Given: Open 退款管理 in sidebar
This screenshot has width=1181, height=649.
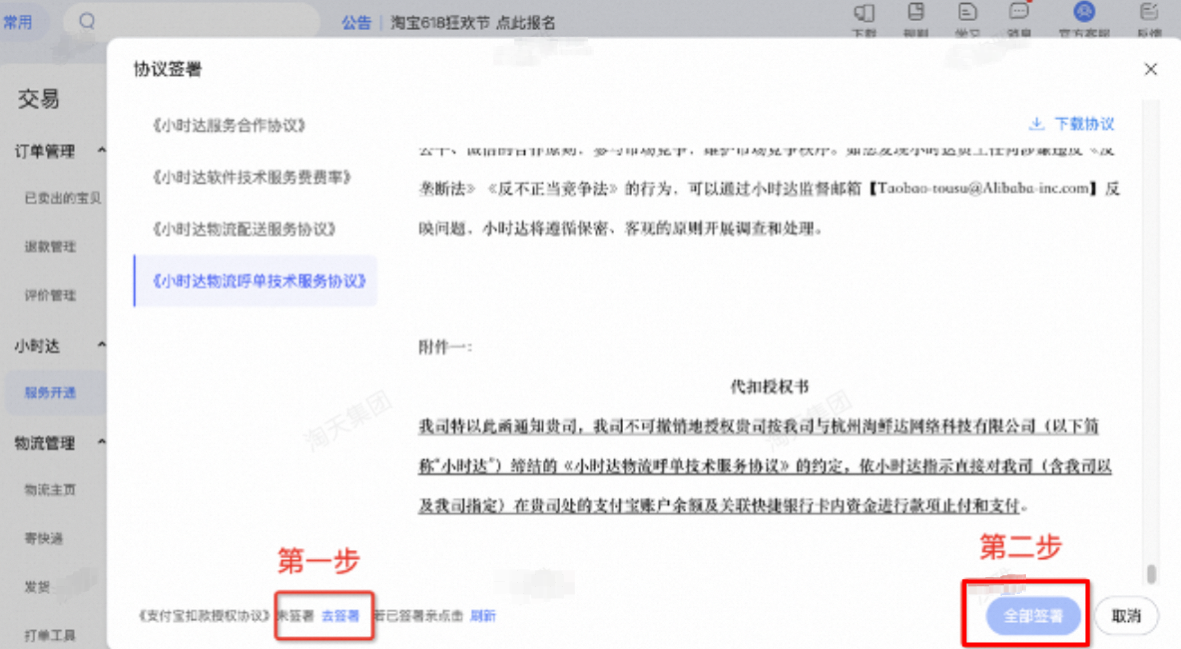Looking at the screenshot, I should click(50, 247).
